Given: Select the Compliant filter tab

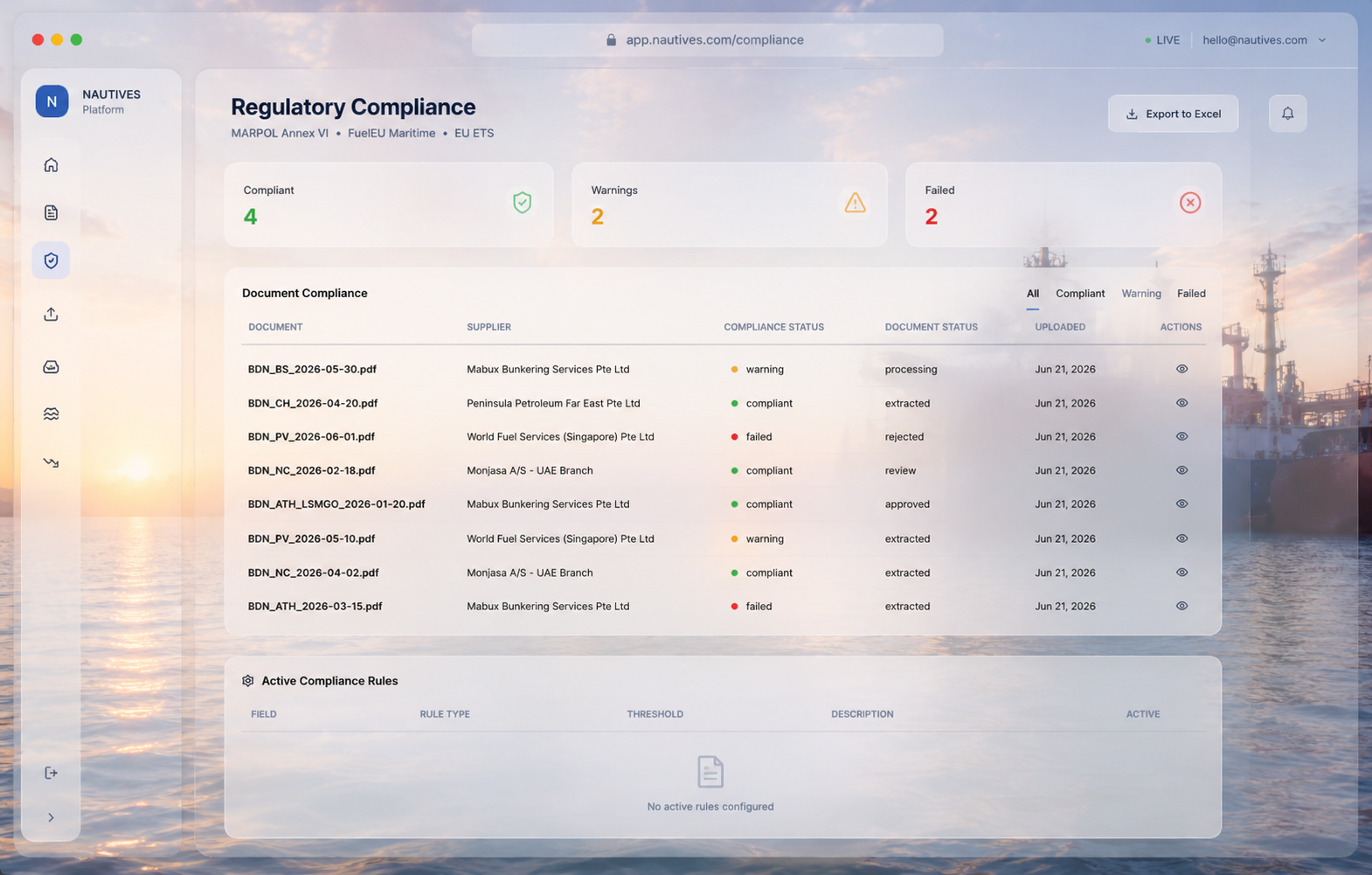Looking at the screenshot, I should click(1080, 294).
